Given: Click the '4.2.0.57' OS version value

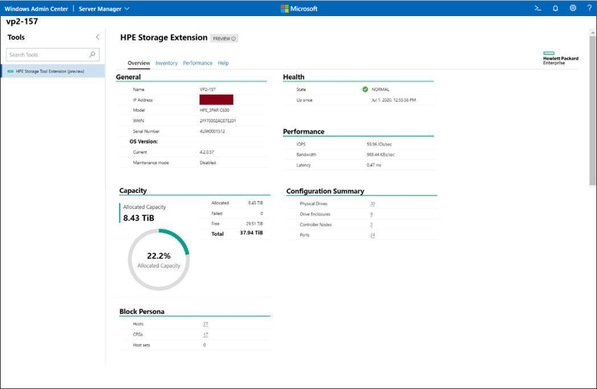Looking at the screenshot, I should point(207,152).
